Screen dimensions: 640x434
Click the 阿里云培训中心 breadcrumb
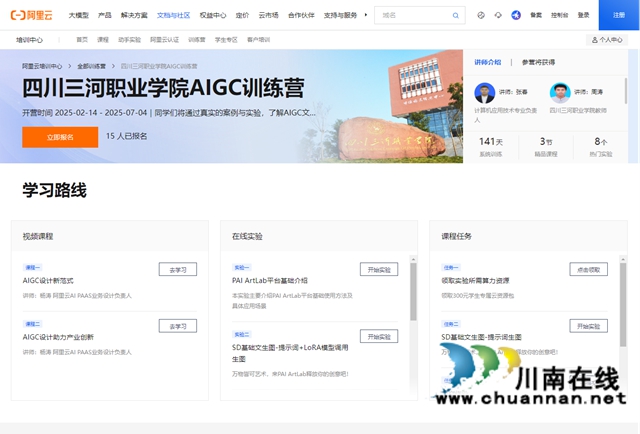point(42,66)
